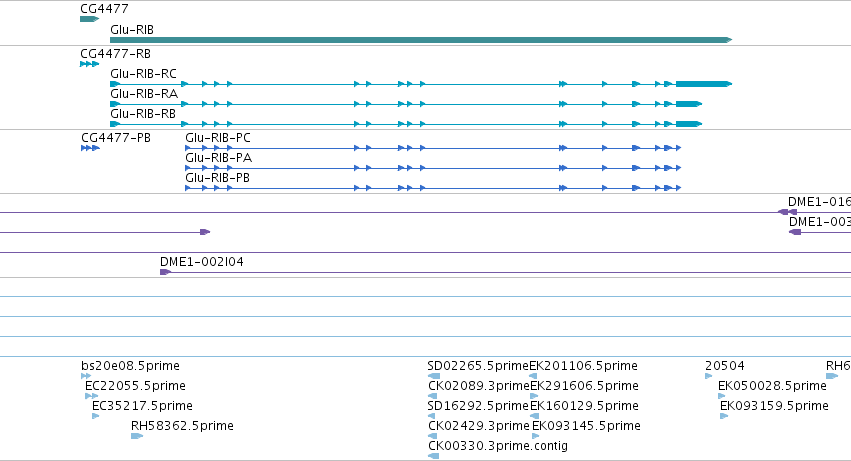Select the DME1-002I04 clone label
The image size is (851, 461).
[202, 262]
